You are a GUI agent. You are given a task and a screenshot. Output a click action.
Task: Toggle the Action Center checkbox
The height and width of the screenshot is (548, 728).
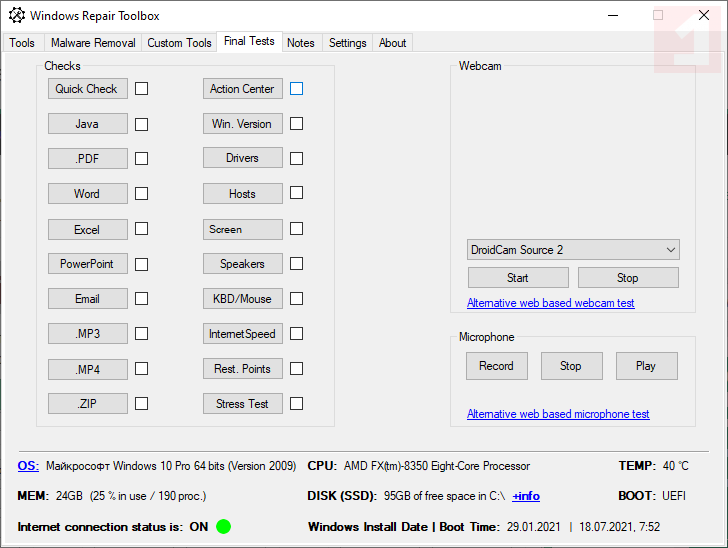(297, 89)
